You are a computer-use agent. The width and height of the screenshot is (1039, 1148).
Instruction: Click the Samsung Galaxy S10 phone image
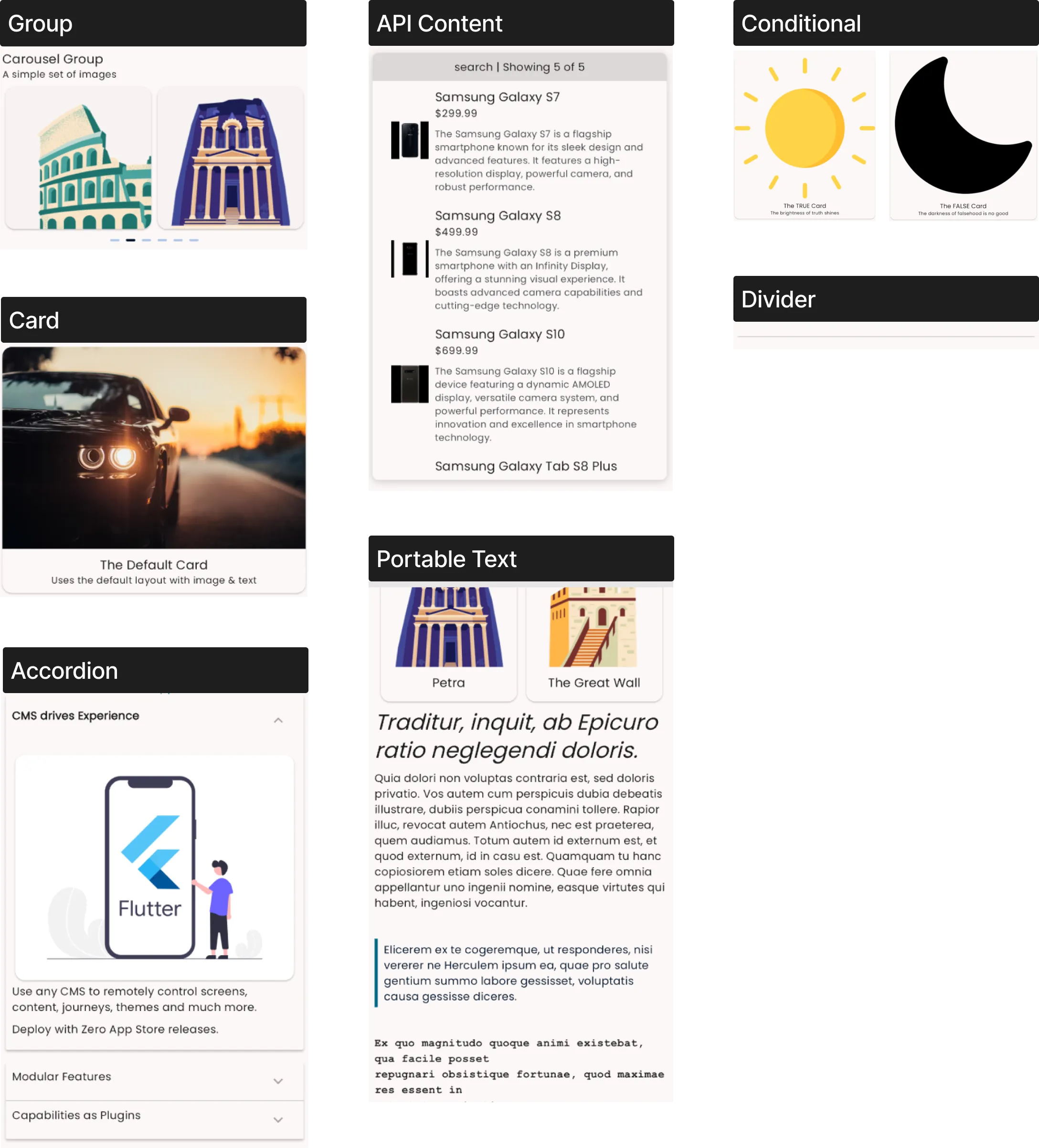click(x=410, y=384)
